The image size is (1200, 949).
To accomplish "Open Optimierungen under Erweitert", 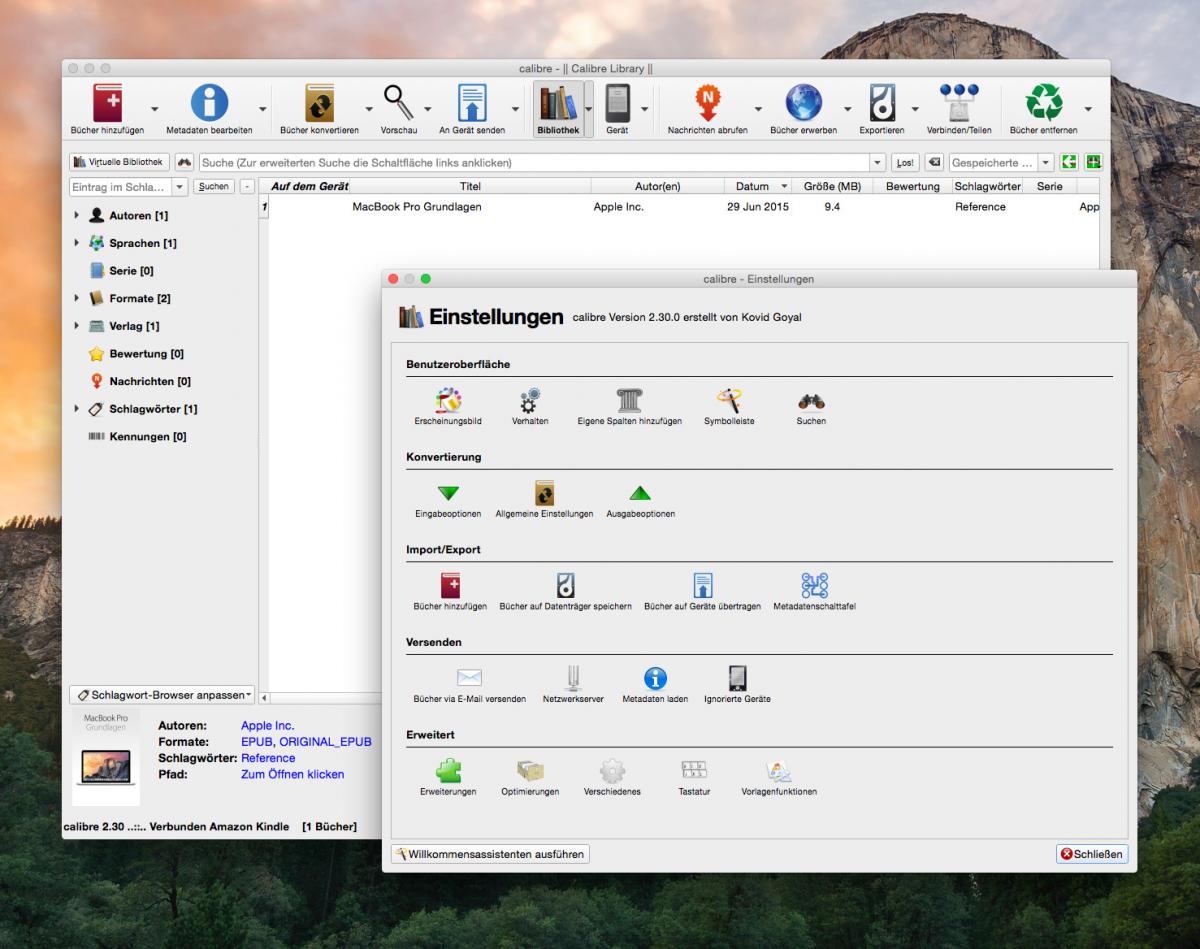I will [530, 770].
